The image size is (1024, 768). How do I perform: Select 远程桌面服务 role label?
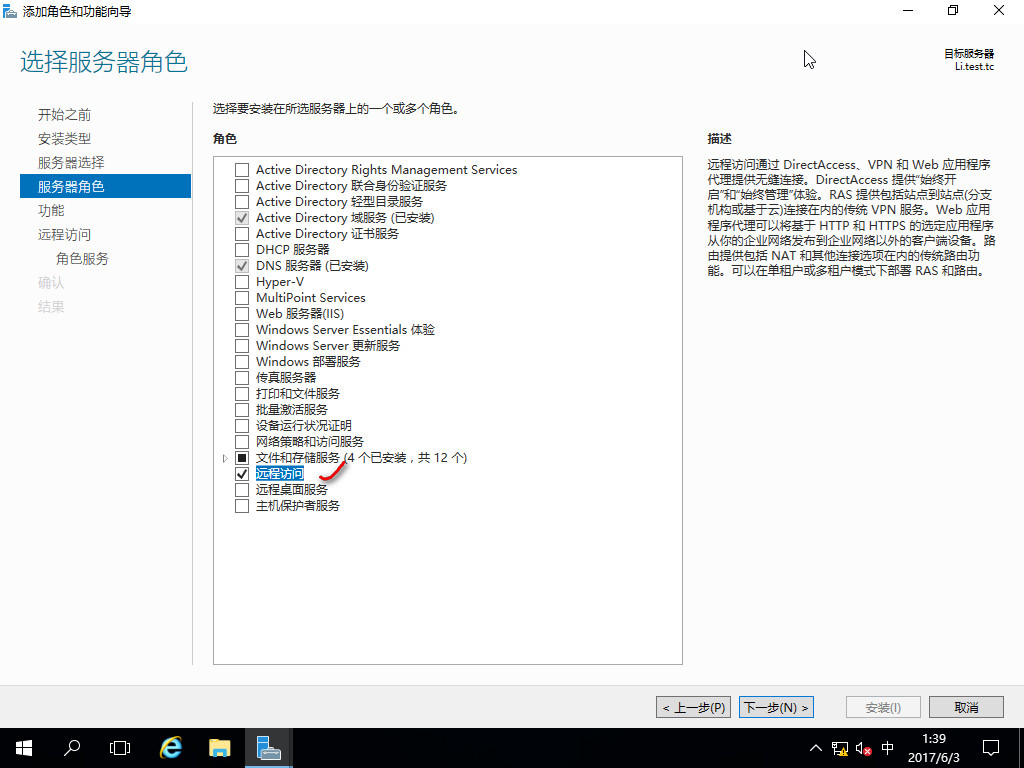(292, 490)
